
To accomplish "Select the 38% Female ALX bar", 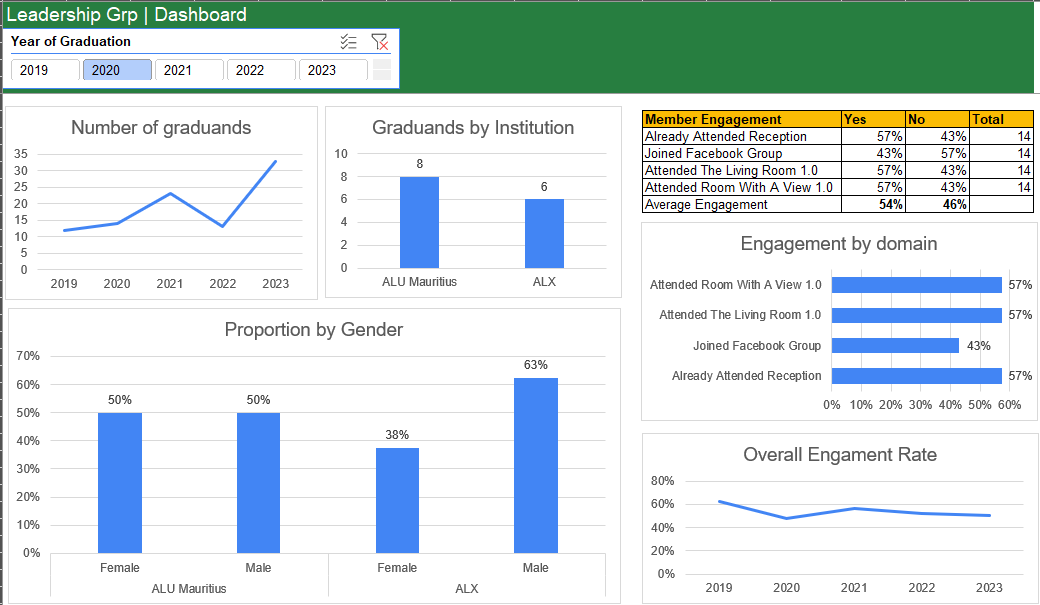I will 397,500.
